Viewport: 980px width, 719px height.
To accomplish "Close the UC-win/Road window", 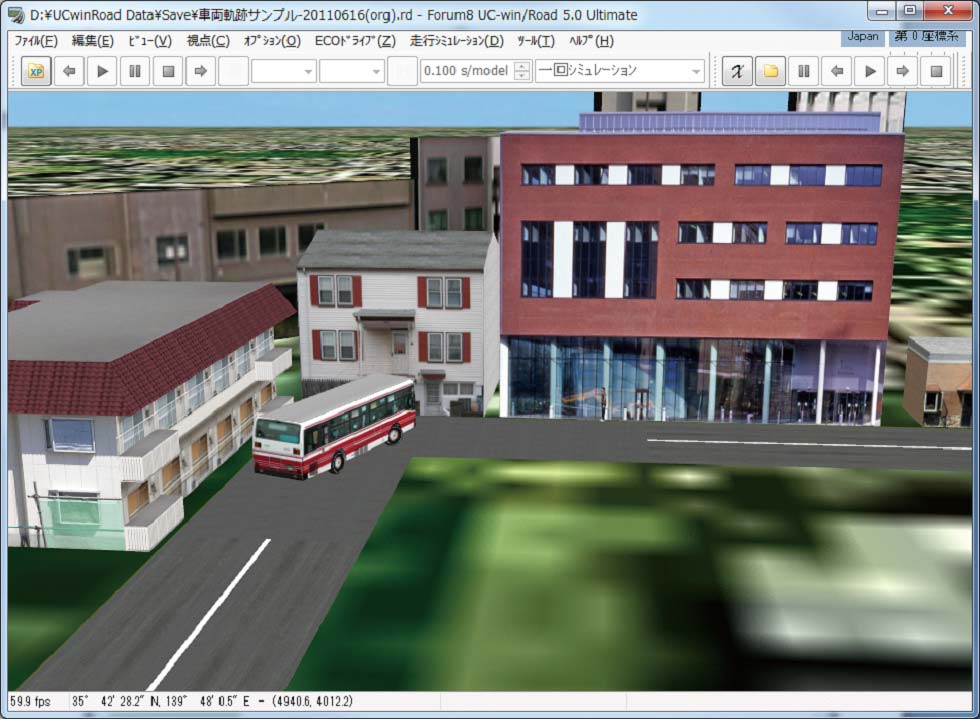I will (948, 11).
